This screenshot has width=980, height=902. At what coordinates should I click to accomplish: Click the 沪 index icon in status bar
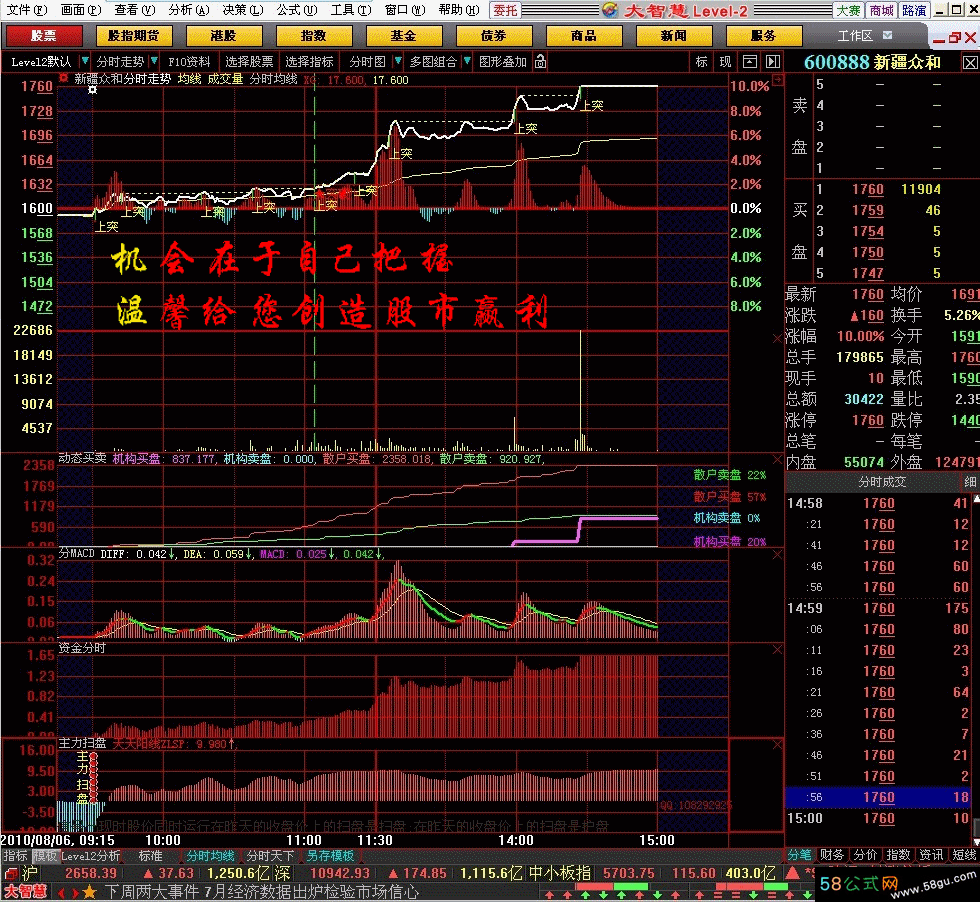pyautogui.click(x=29, y=873)
